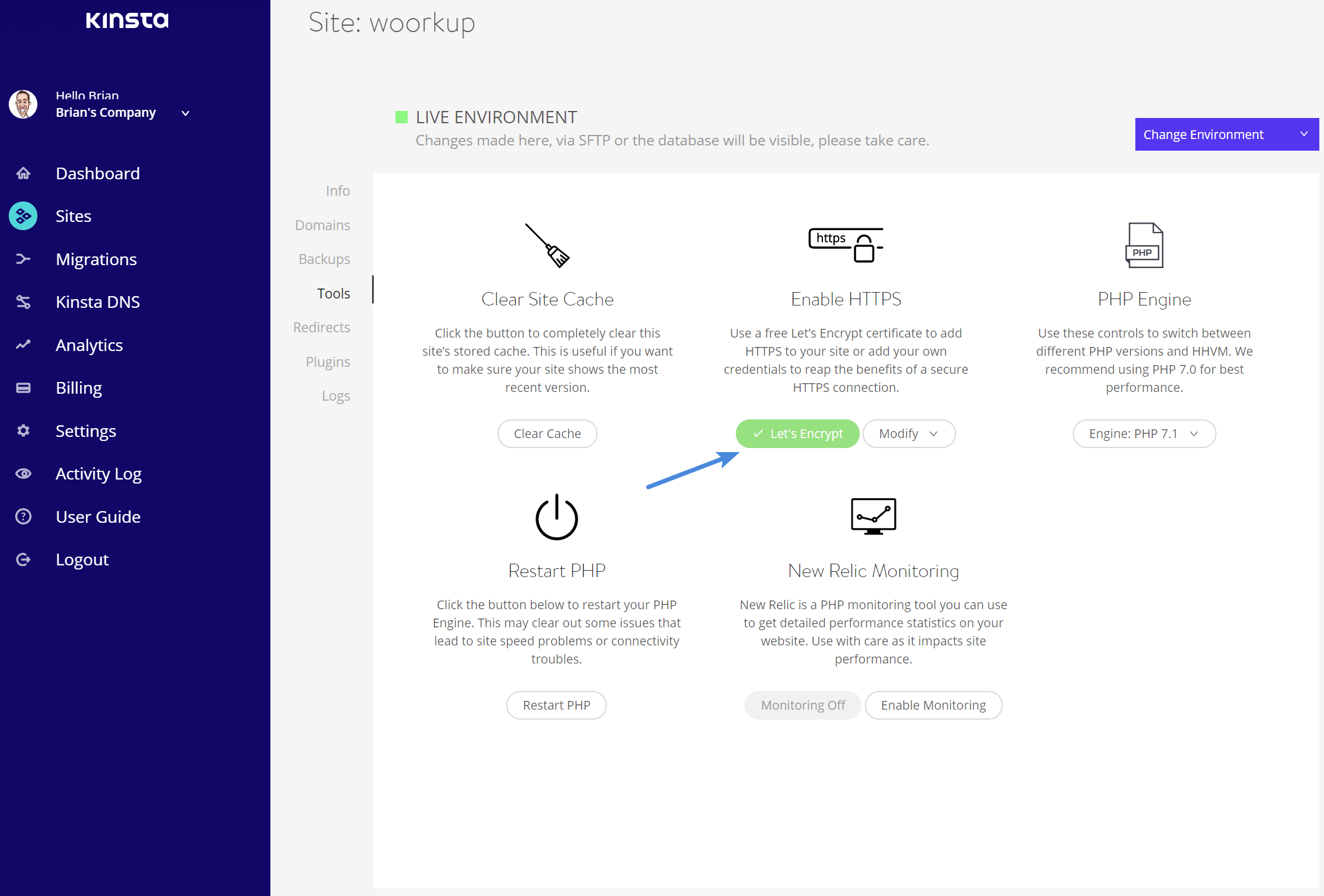Switch to the Redirects tab
This screenshot has height=896, width=1324.
[321, 328]
